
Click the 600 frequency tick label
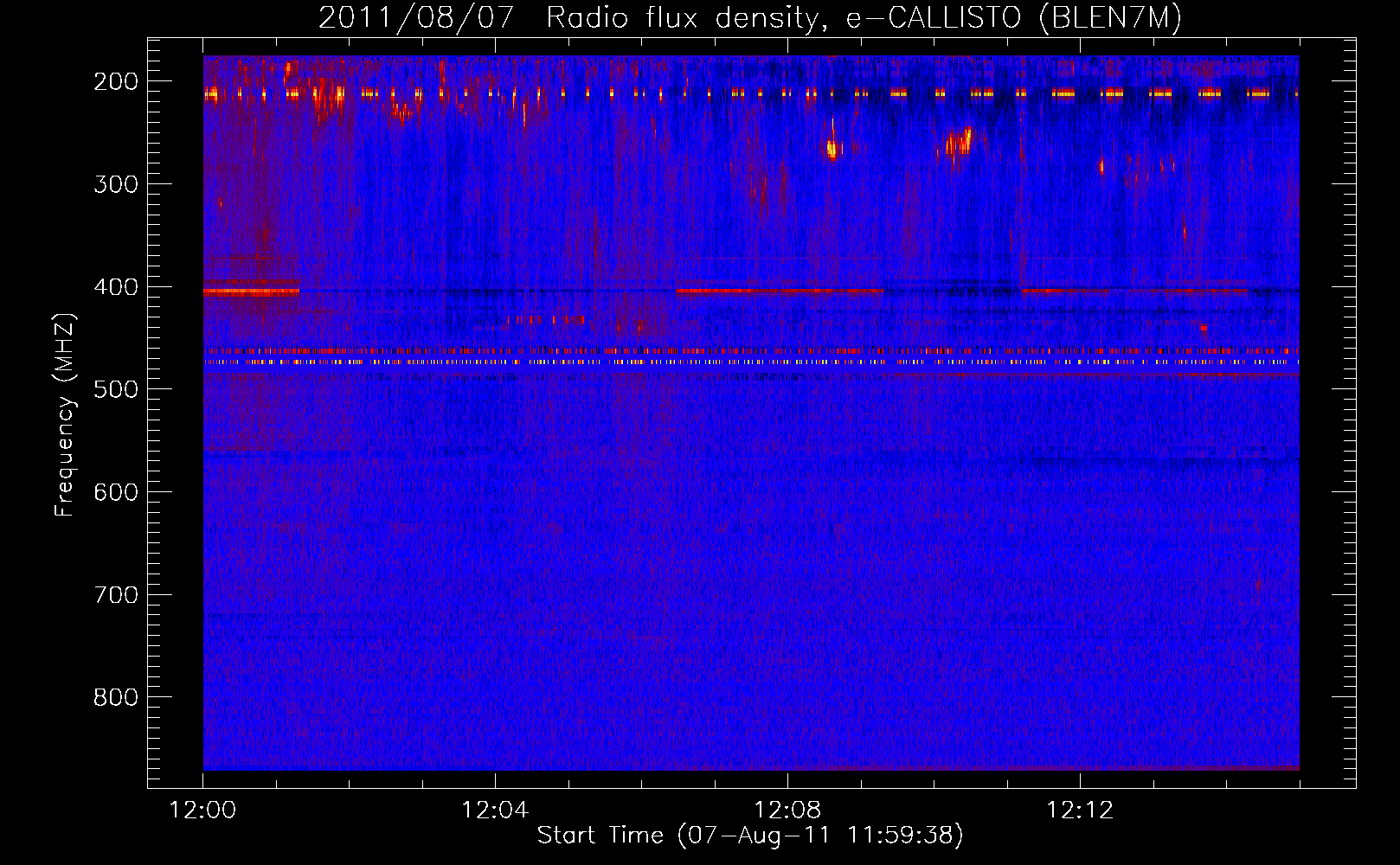[116, 492]
